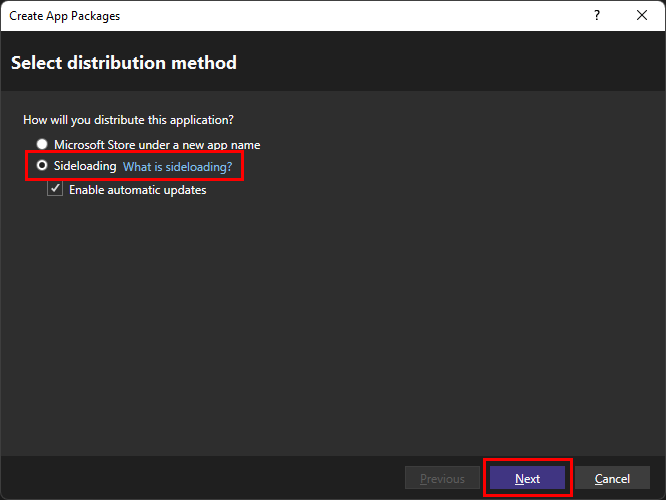Cancel the app package wizard
Screen dimensions: 666x500
point(613,479)
